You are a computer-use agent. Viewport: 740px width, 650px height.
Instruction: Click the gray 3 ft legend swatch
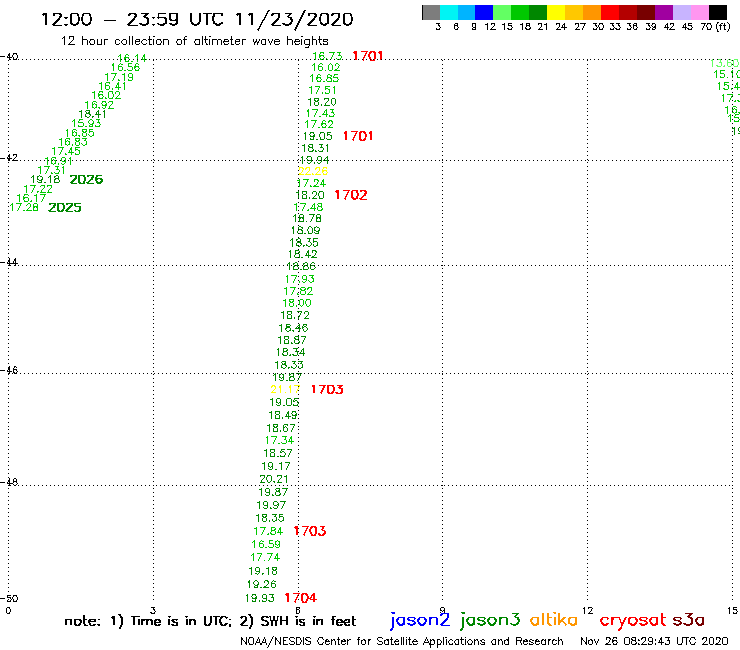431,12
